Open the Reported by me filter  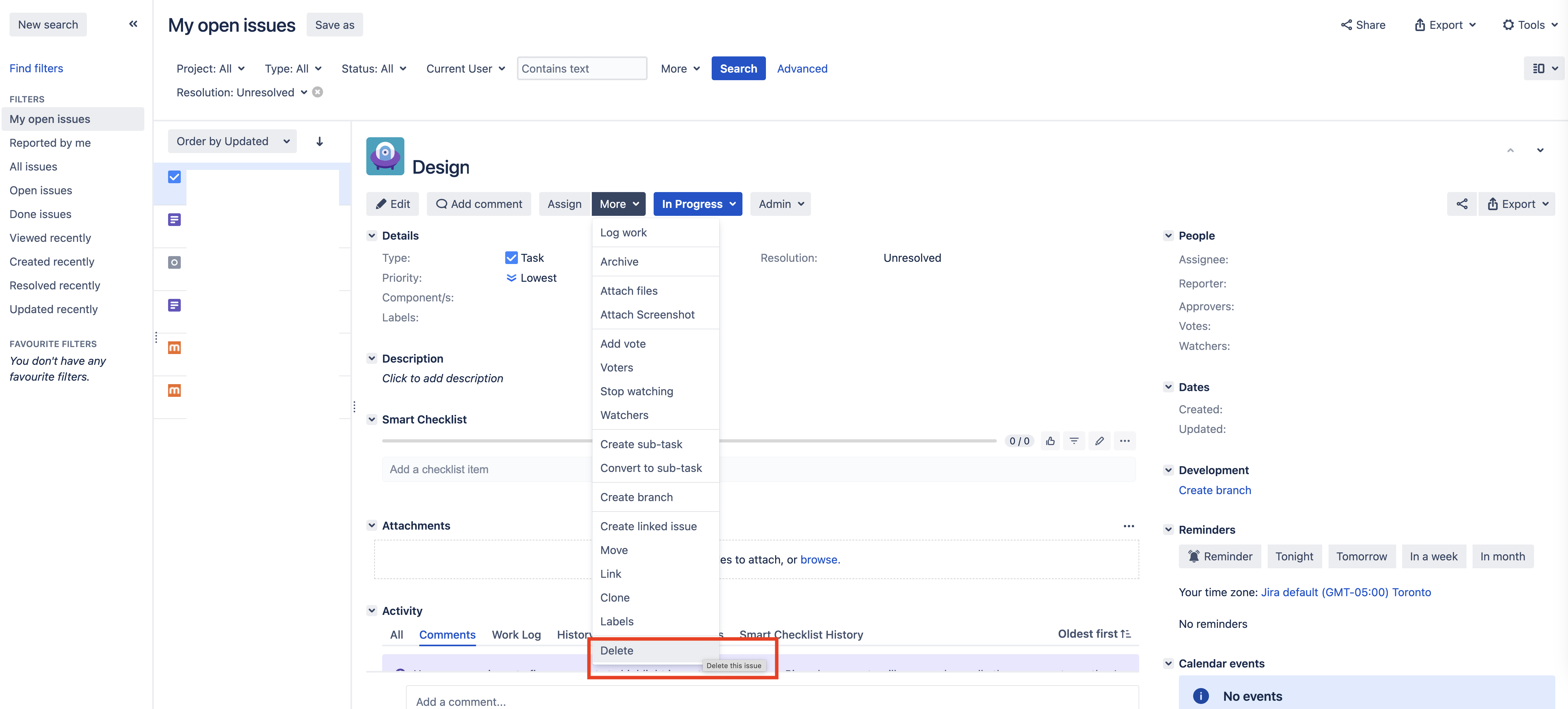pos(50,143)
